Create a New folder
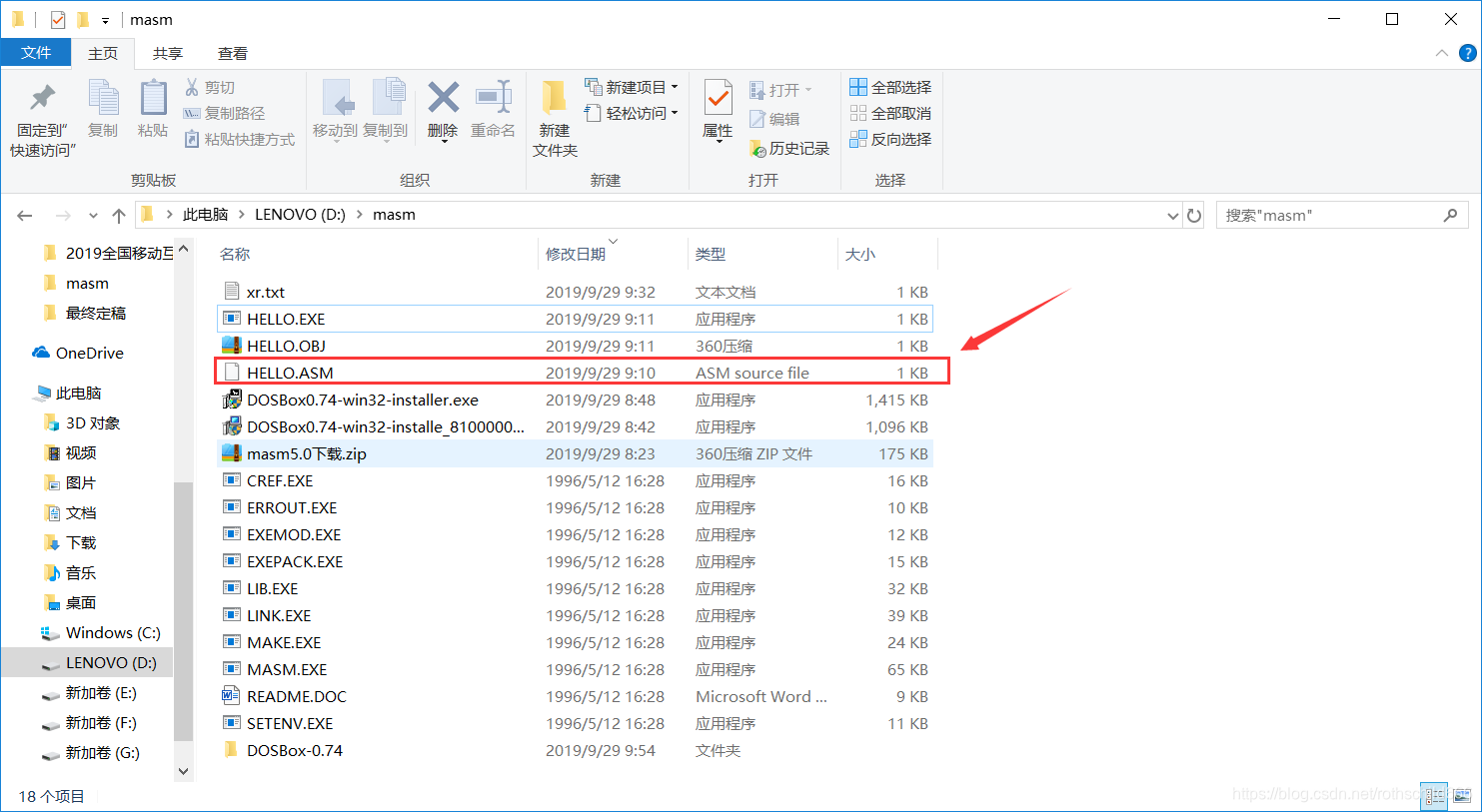The image size is (1482, 812). (x=555, y=118)
